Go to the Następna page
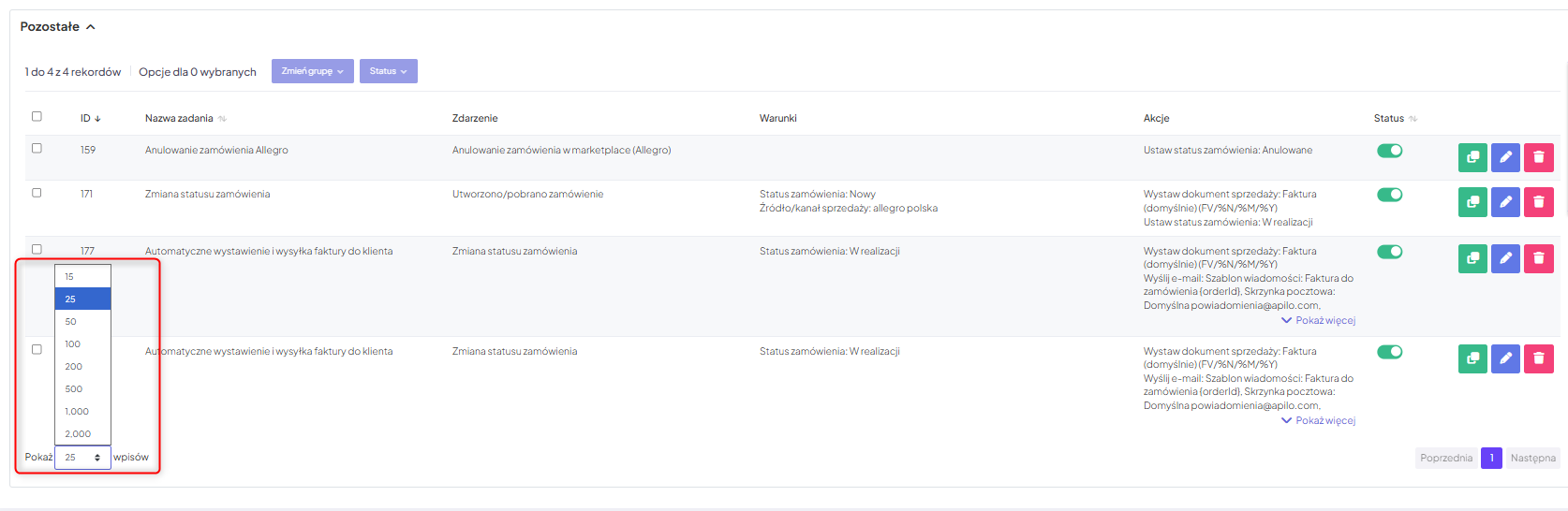The height and width of the screenshot is (511, 1568). (x=1532, y=458)
